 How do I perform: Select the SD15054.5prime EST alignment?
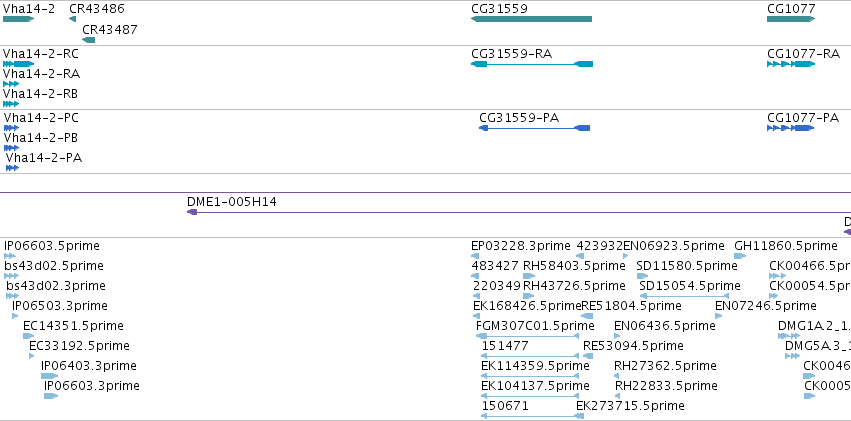coord(684,296)
